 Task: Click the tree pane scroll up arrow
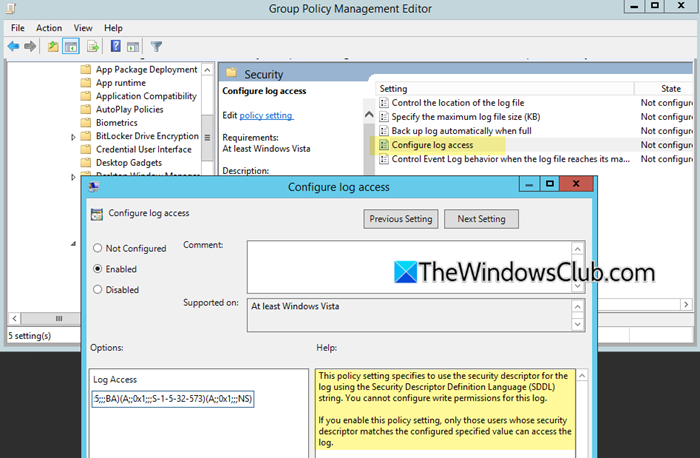(x=207, y=70)
